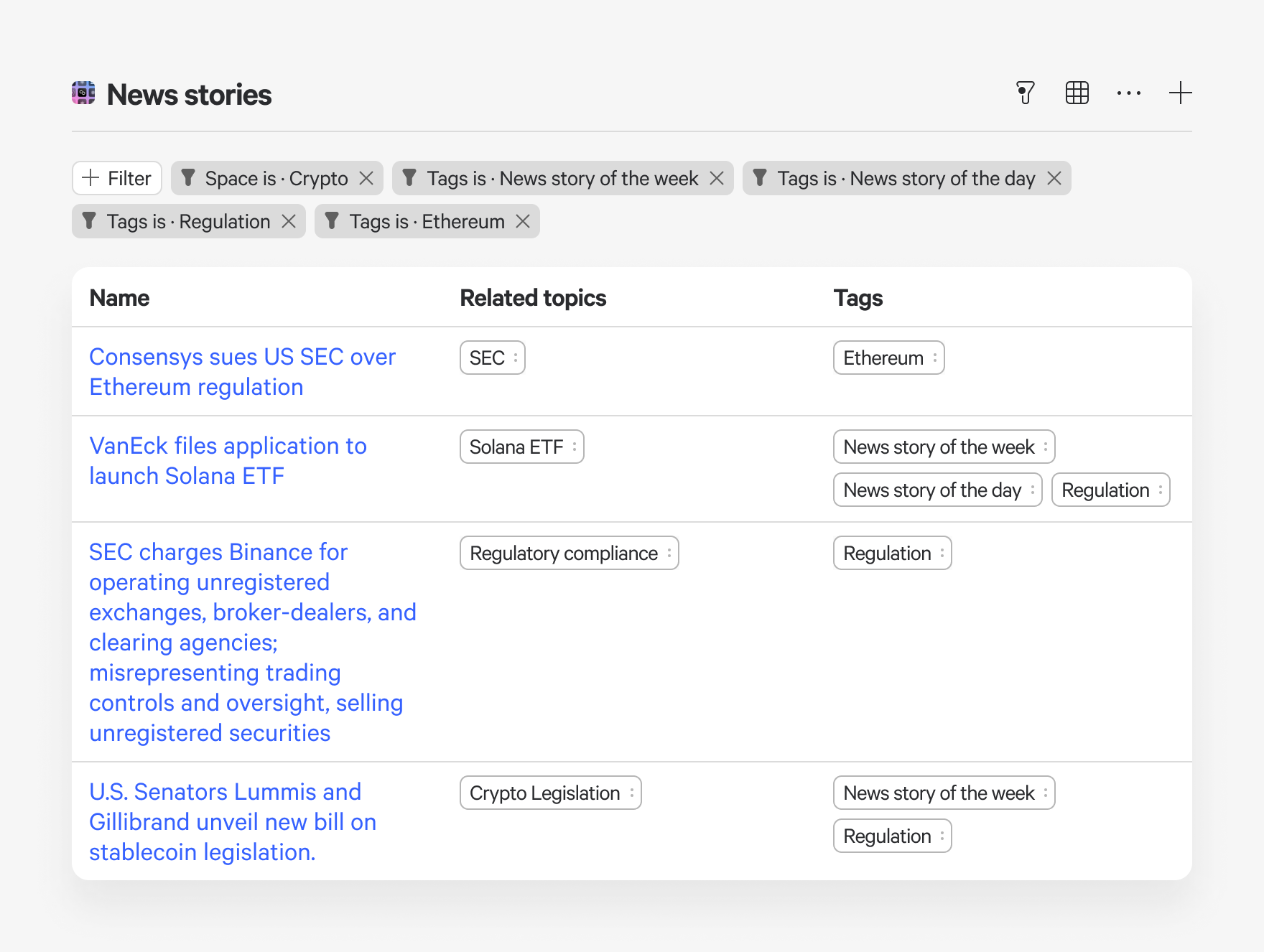Screen dimensions: 1264x952
Task: Remove the Tags is Ethereum filter
Action: click(x=523, y=221)
